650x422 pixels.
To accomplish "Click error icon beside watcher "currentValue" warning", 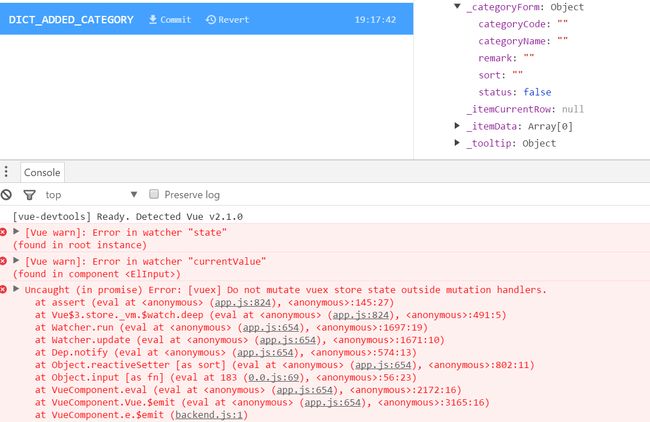I will [3, 261].
